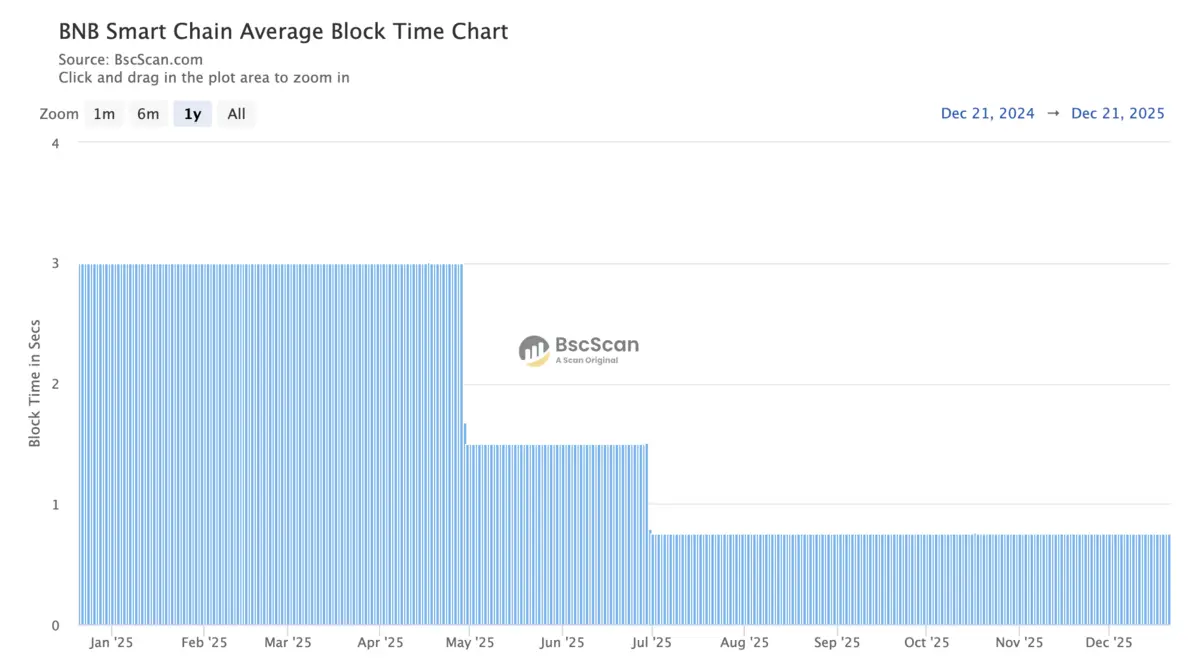
Task: Choose the 1y zoom option
Action: pos(192,114)
